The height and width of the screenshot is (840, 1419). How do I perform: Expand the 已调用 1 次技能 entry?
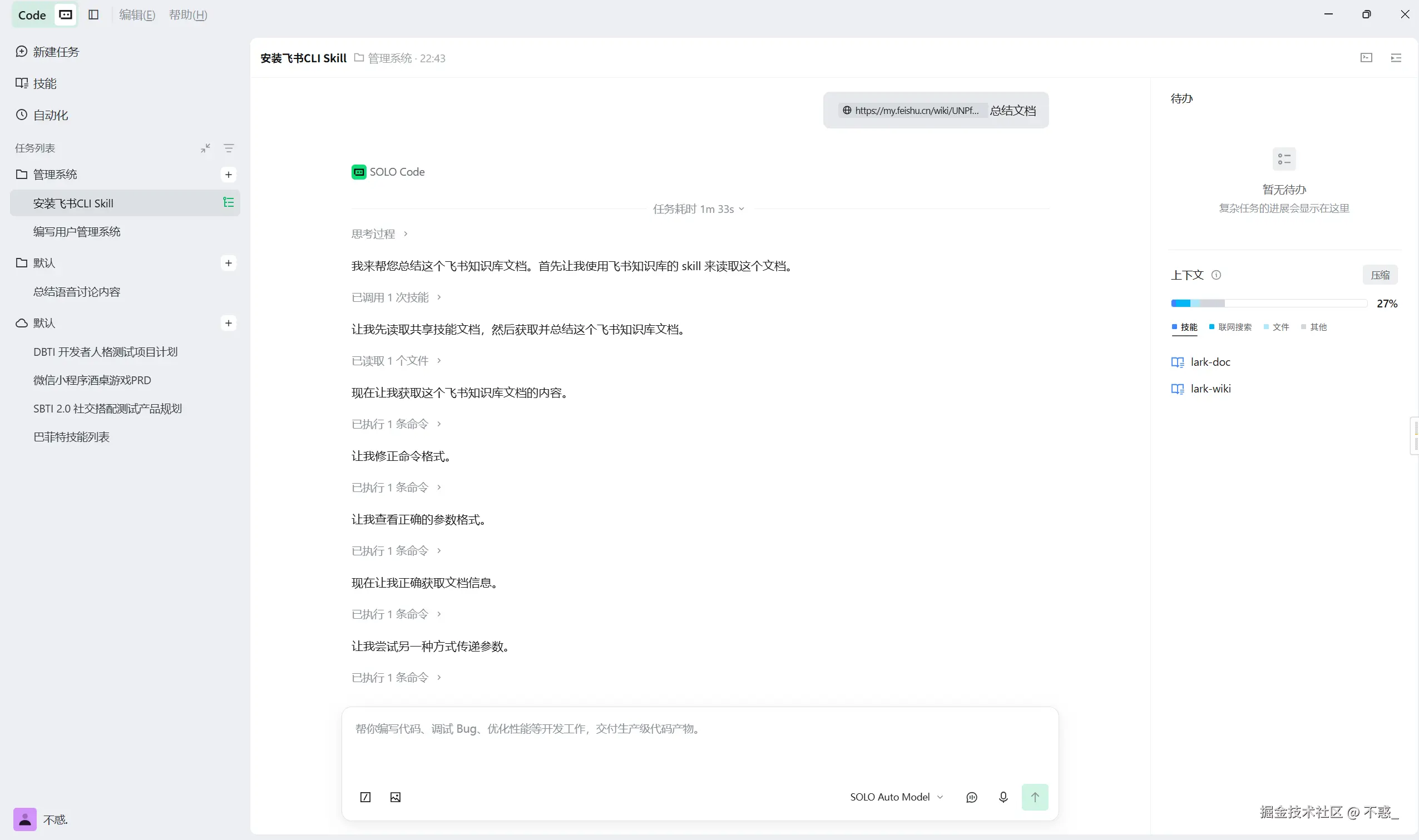(397, 297)
